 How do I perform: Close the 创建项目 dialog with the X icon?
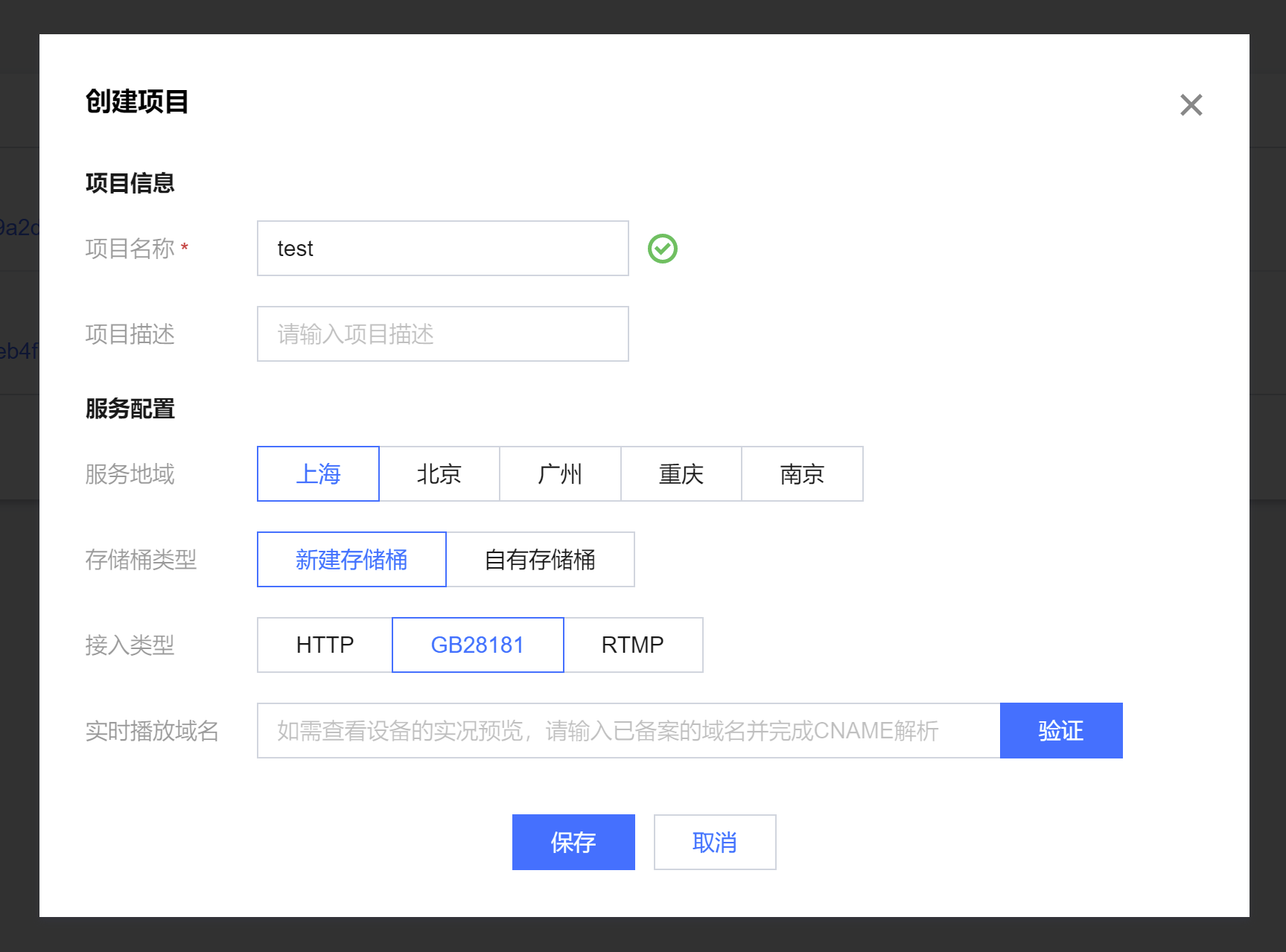pyautogui.click(x=1191, y=105)
